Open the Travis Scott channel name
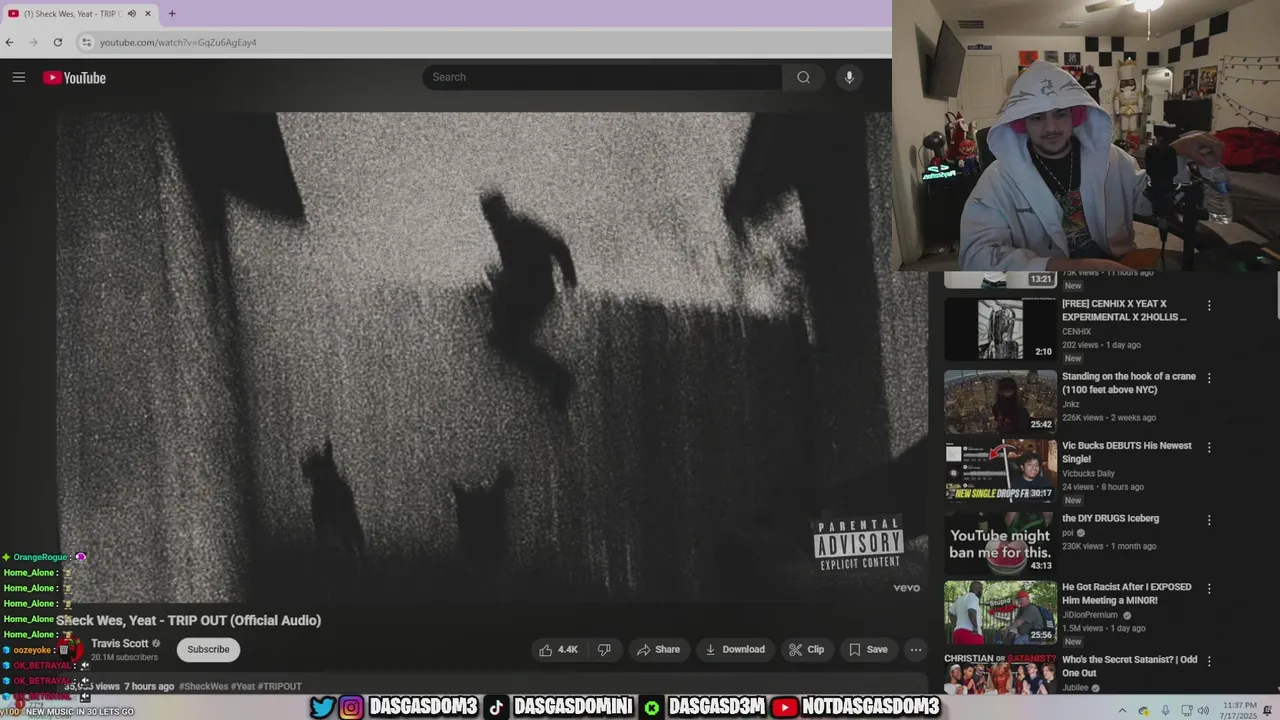 [x=119, y=643]
